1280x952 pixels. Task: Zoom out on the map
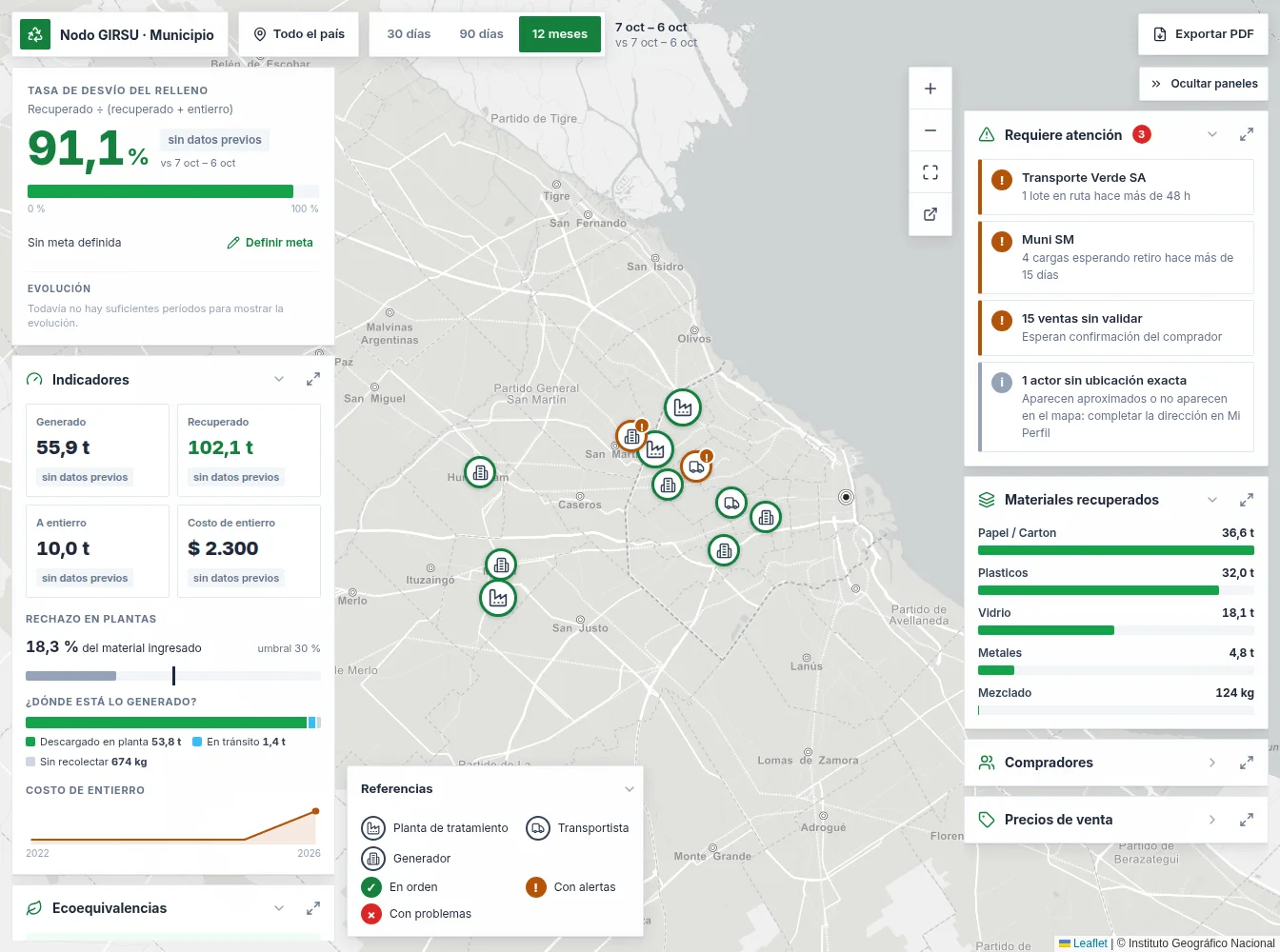(x=930, y=130)
